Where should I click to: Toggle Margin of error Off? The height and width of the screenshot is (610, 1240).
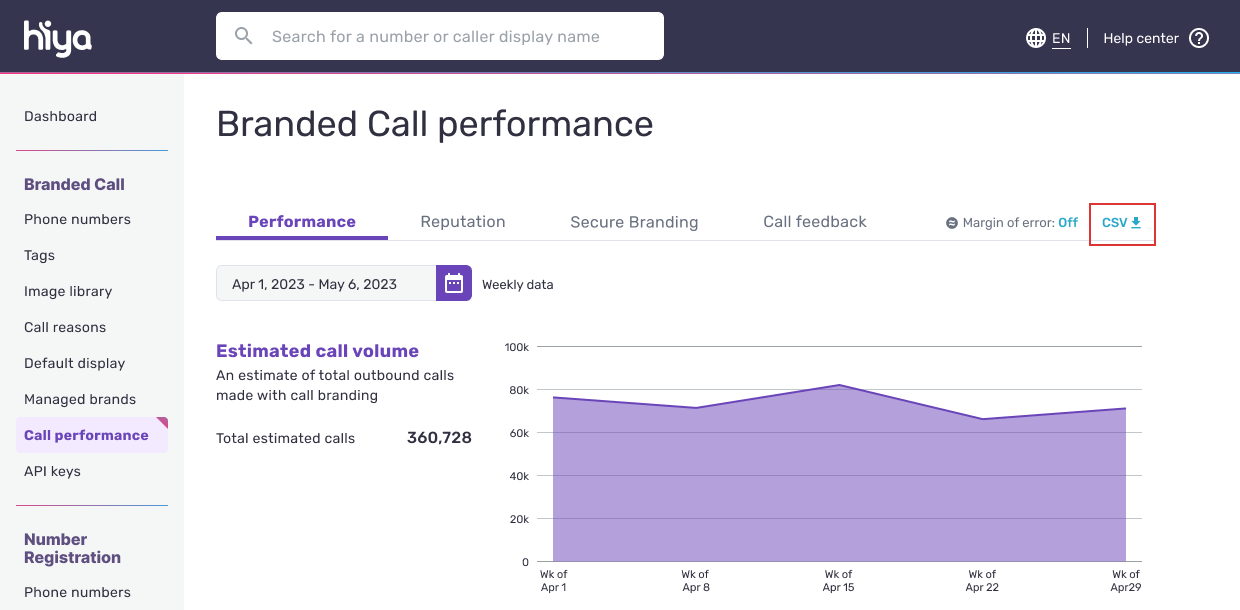[1068, 223]
